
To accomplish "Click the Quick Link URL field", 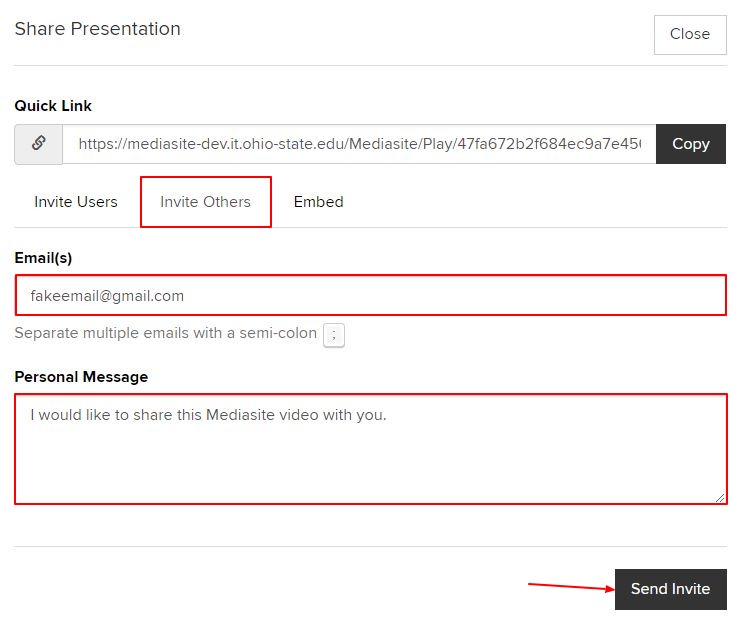I will 359,144.
